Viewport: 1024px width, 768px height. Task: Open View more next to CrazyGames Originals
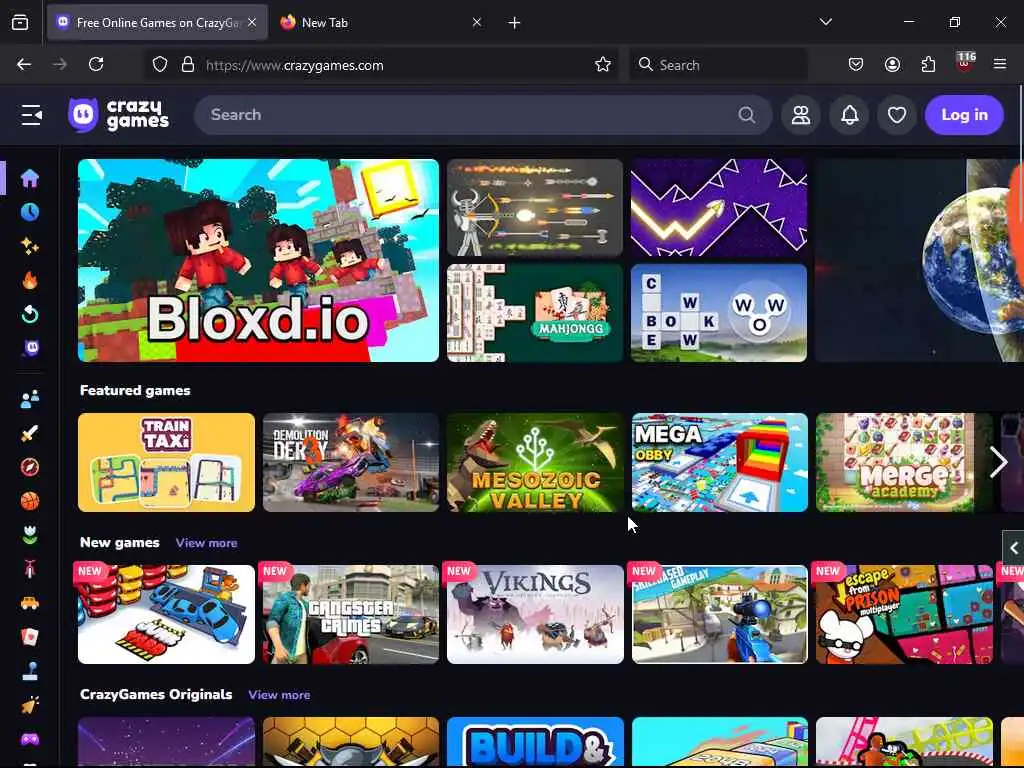(279, 695)
